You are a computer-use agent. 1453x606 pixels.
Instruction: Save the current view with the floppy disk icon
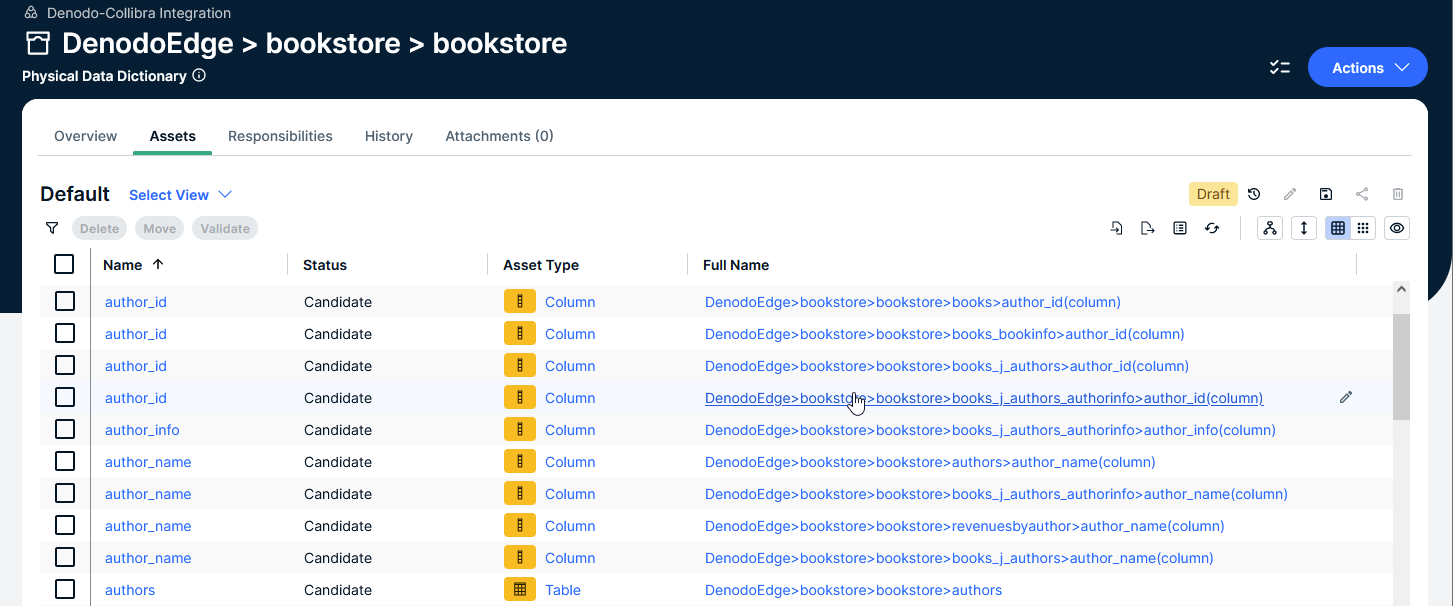[1326, 194]
